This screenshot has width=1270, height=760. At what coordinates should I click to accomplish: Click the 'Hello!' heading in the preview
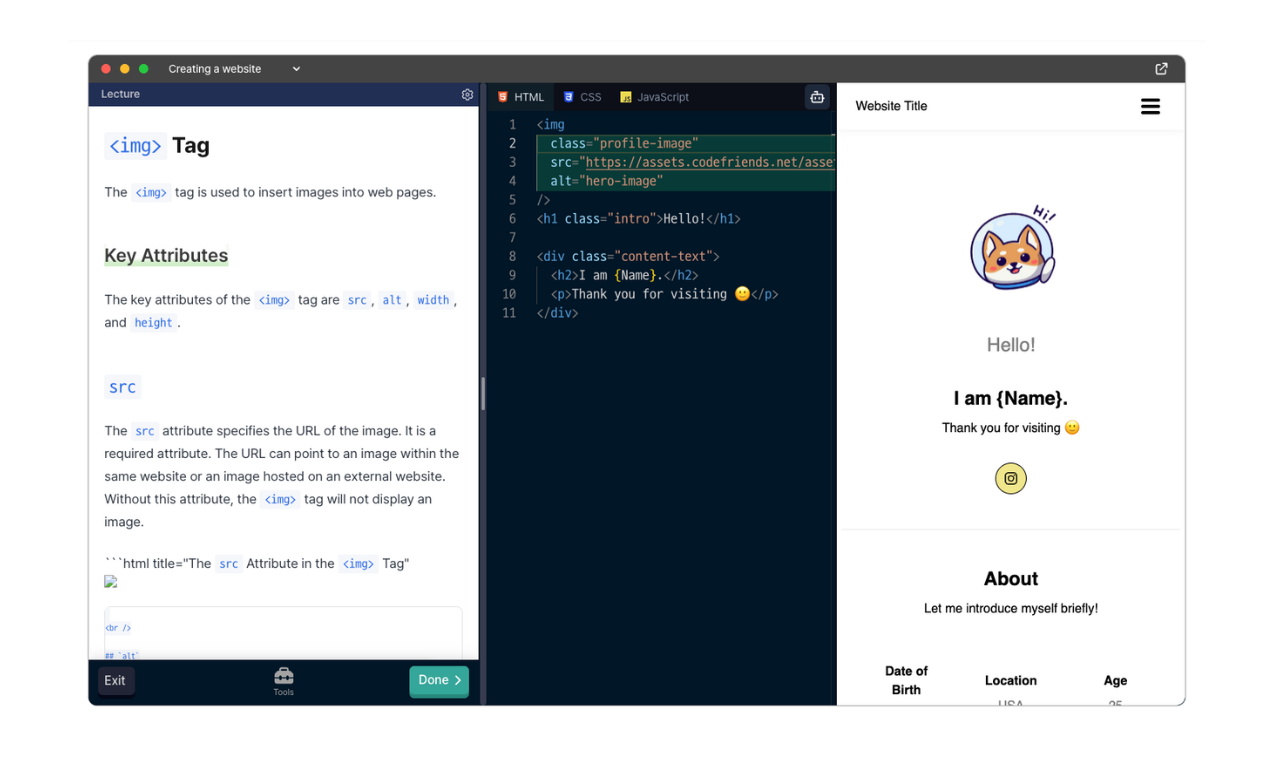point(1011,345)
